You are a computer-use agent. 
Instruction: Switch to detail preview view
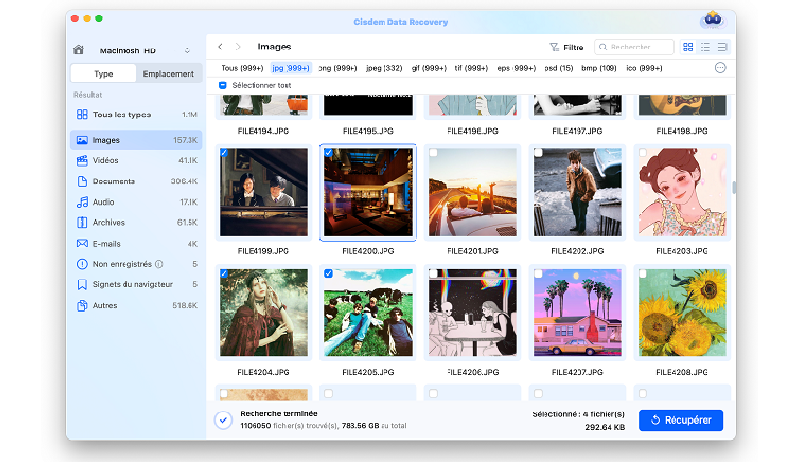pyautogui.click(x=722, y=47)
